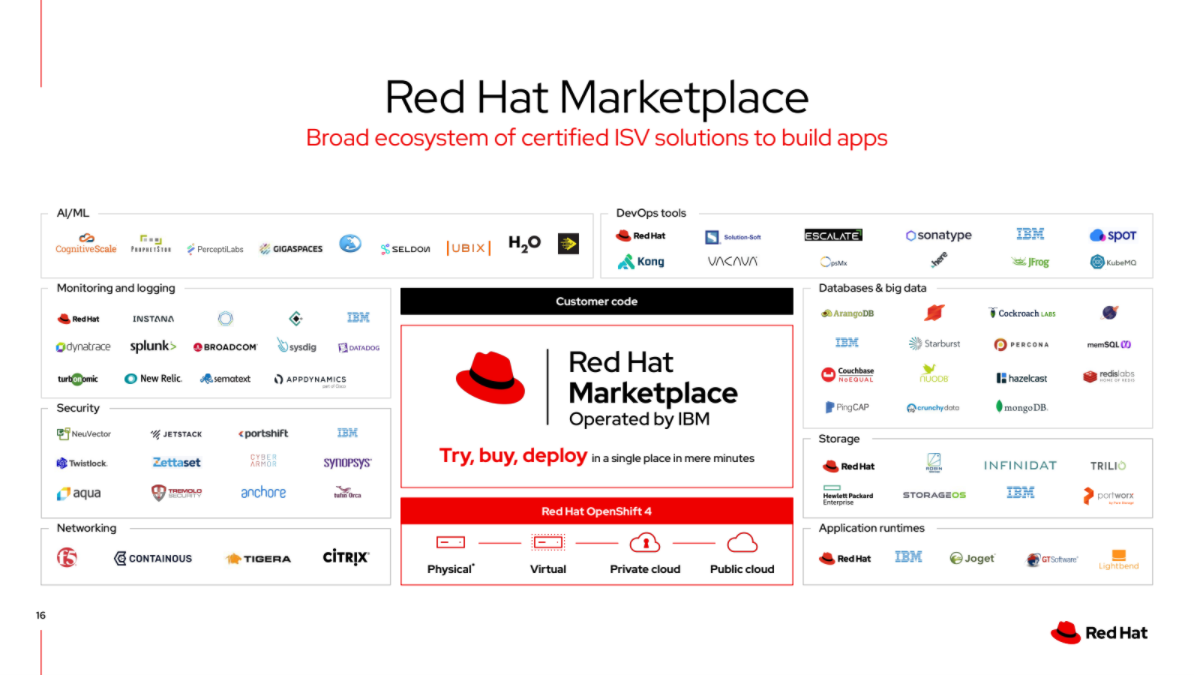Click the Aqua logo in Security
1195x675 pixels.
point(78,493)
